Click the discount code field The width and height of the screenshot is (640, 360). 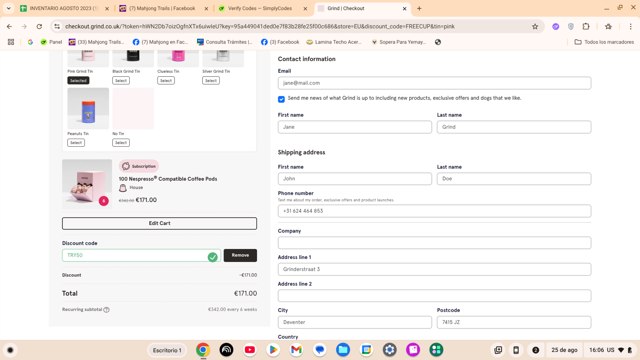click(141, 256)
